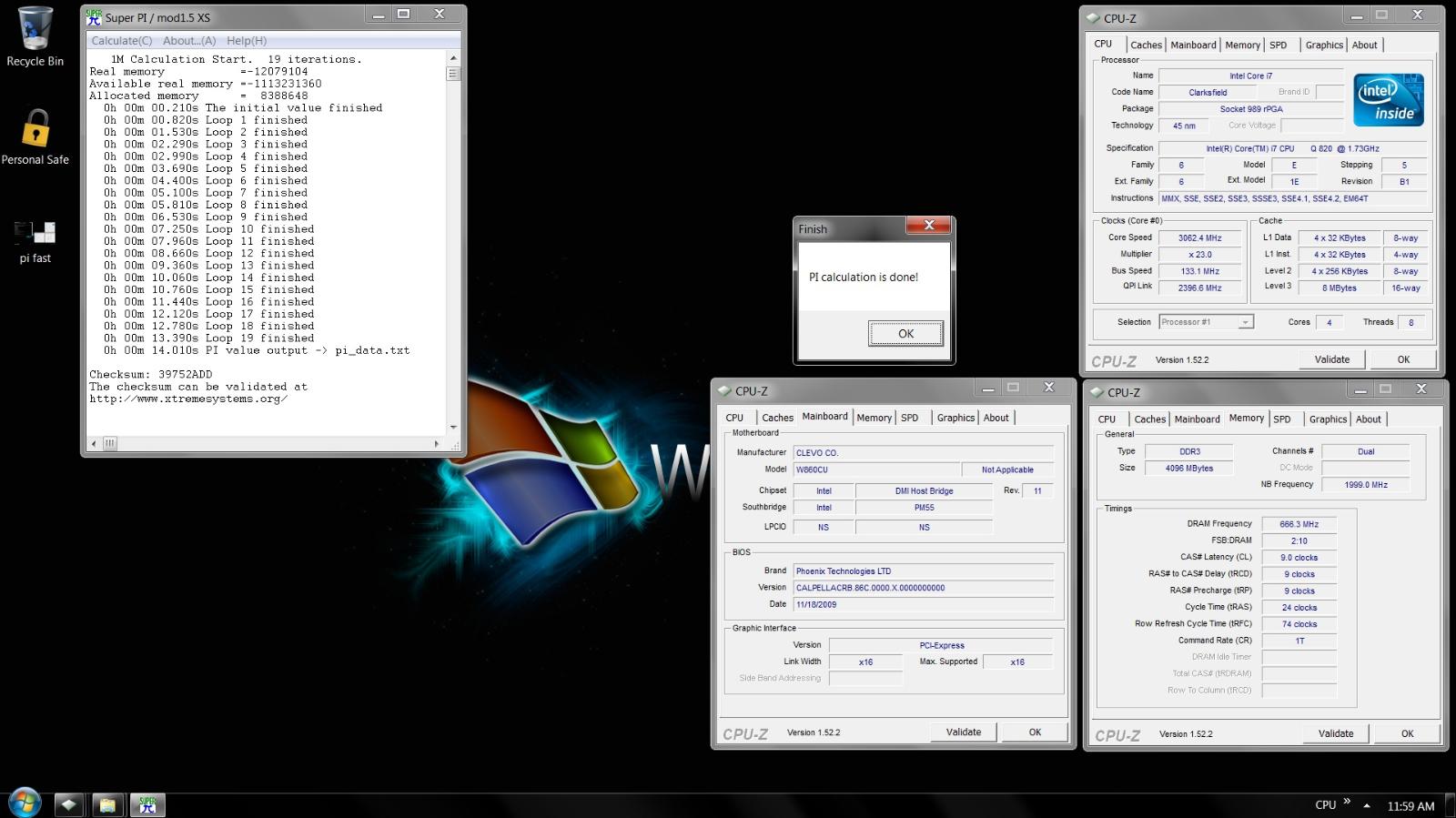Open the taskbar folder (Explorer) icon
The width and height of the screenshot is (1456, 818).
click(x=107, y=804)
